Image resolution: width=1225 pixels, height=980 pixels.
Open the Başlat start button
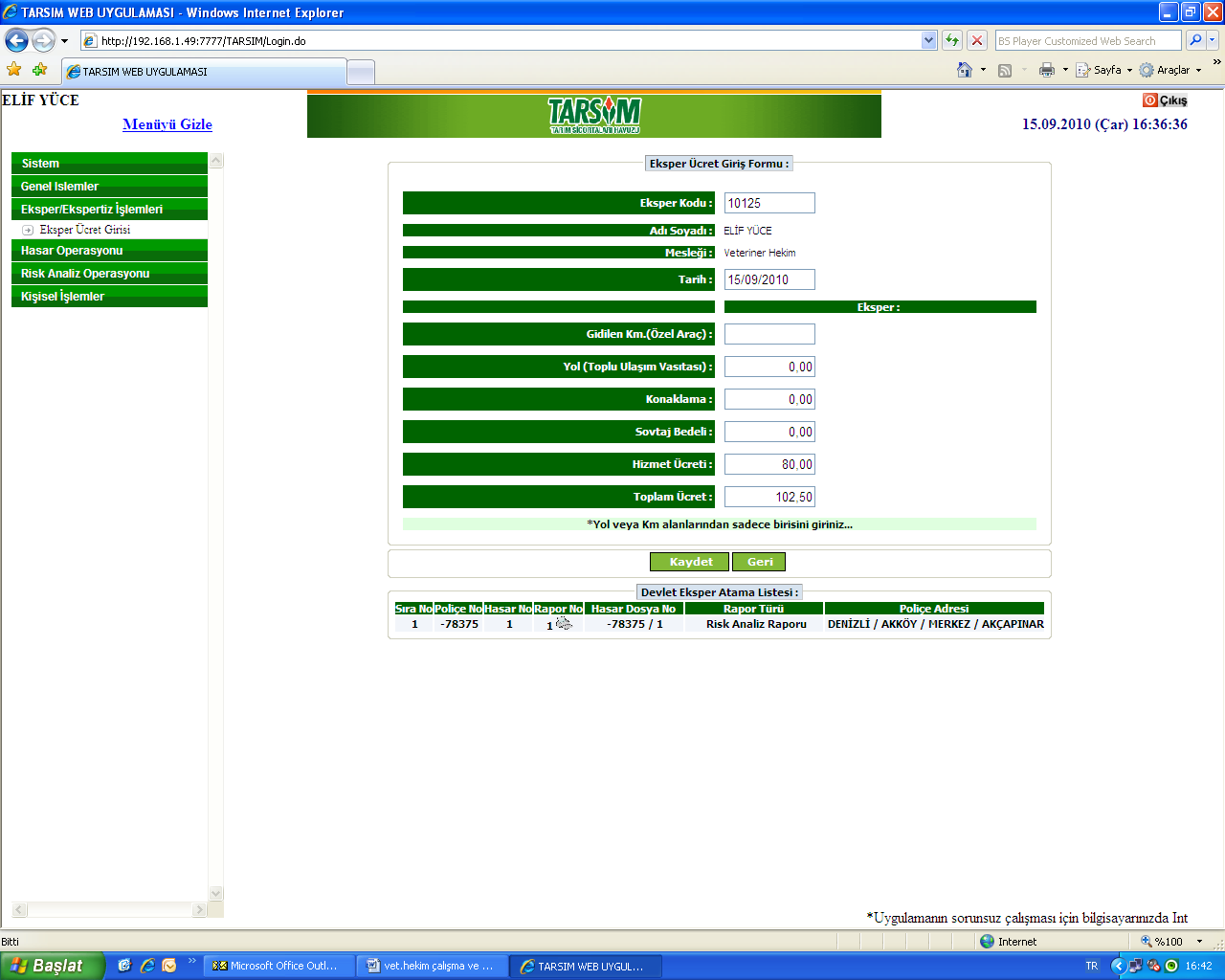coord(53,966)
